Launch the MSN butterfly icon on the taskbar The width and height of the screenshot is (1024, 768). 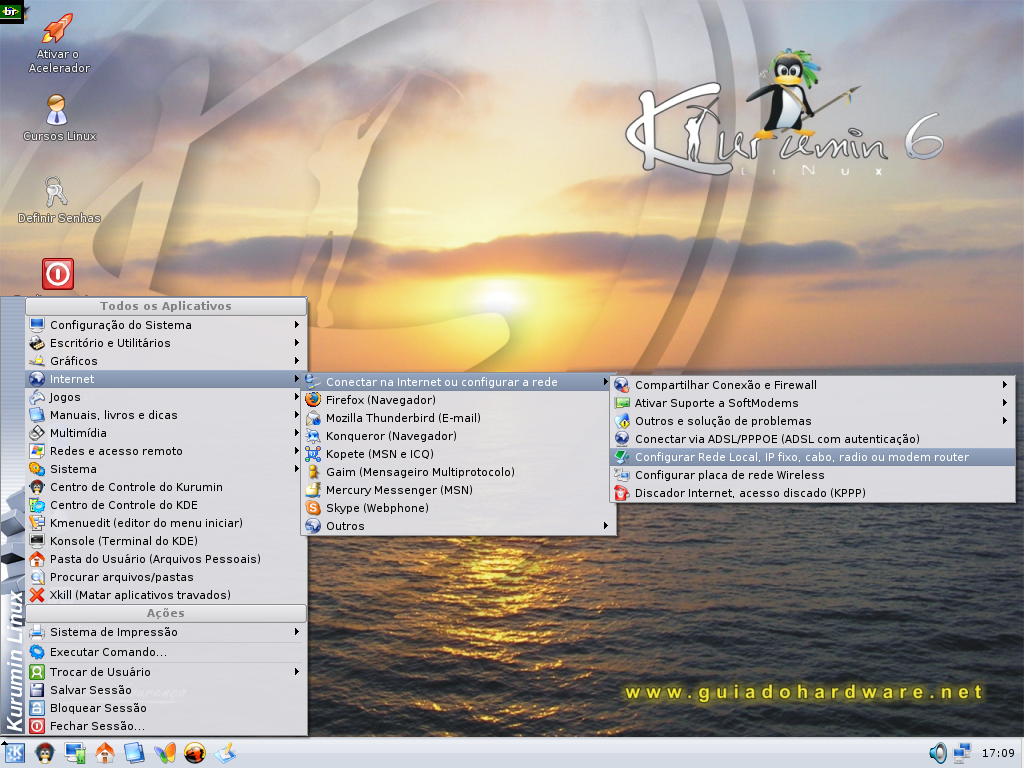tap(165, 753)
